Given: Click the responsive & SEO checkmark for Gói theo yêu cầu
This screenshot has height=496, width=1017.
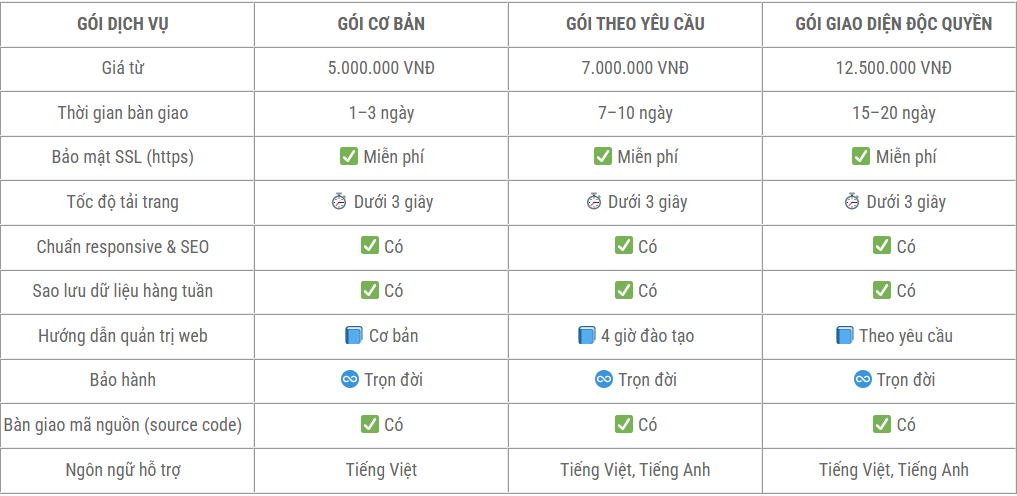Looking at the screenshot, I should pyautogui.click(x=624, y=246).
